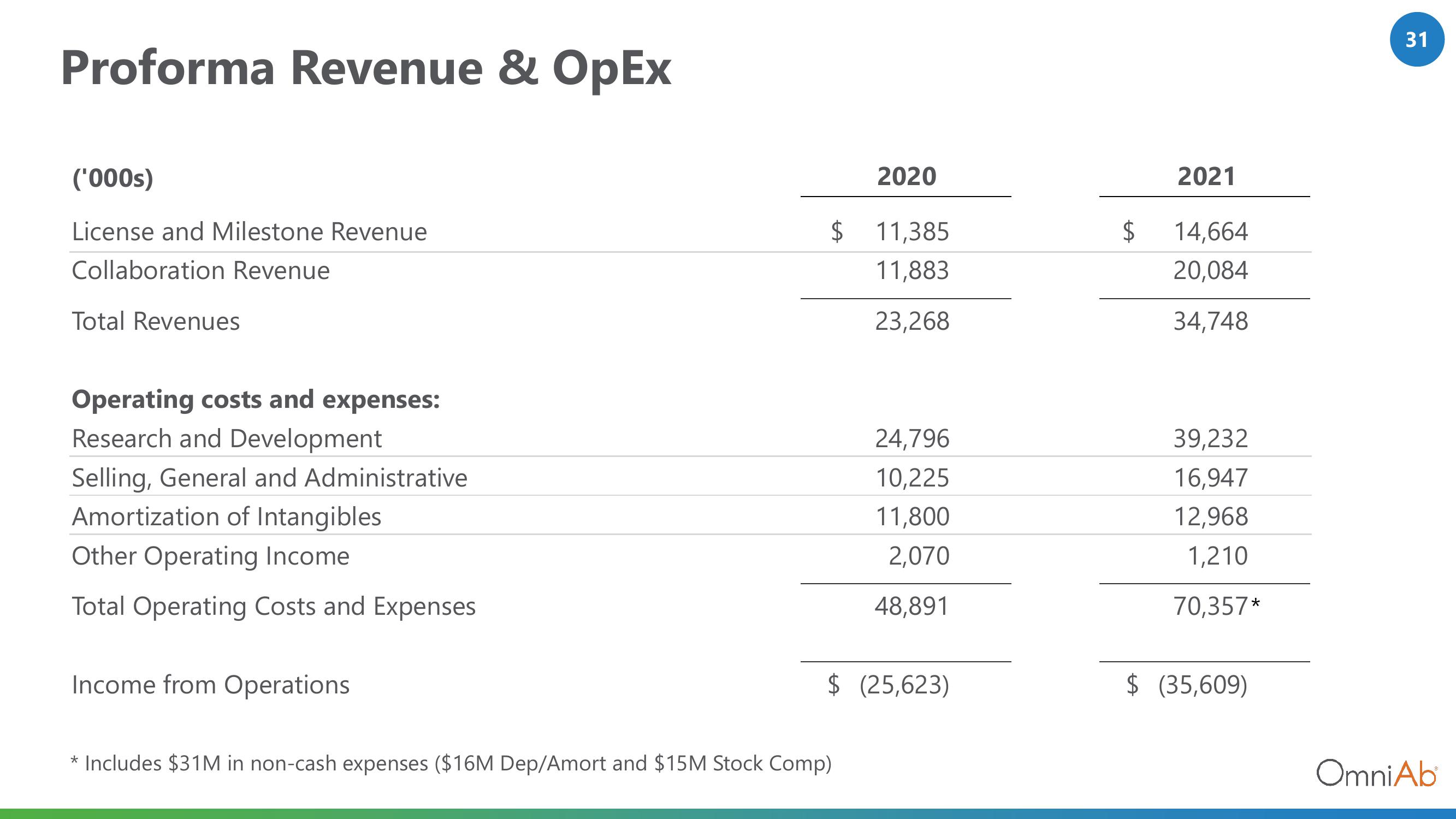Click the 1,210 other operating income value

pos(1217,556)
